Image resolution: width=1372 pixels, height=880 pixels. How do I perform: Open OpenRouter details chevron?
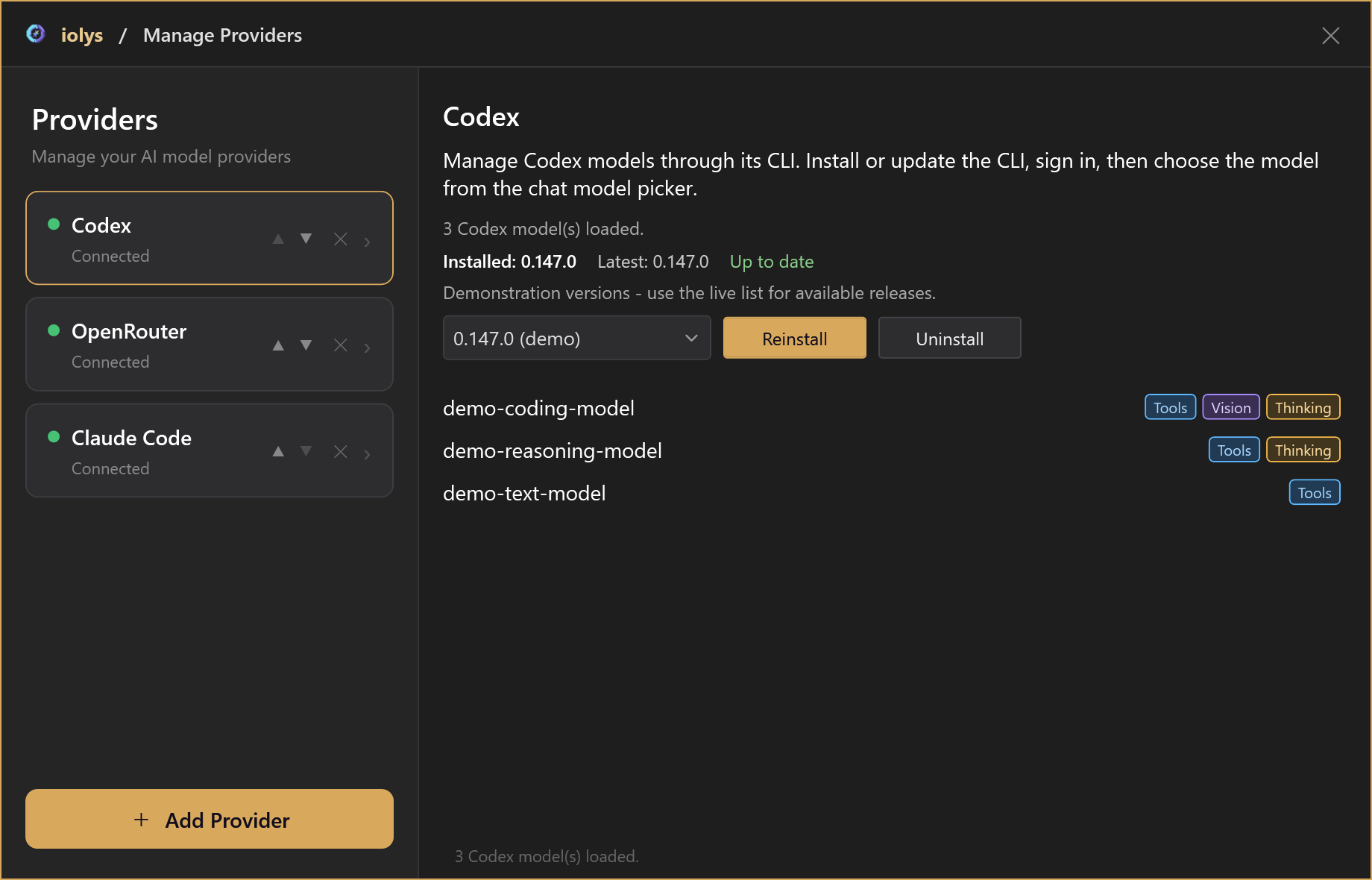point(367,348)
